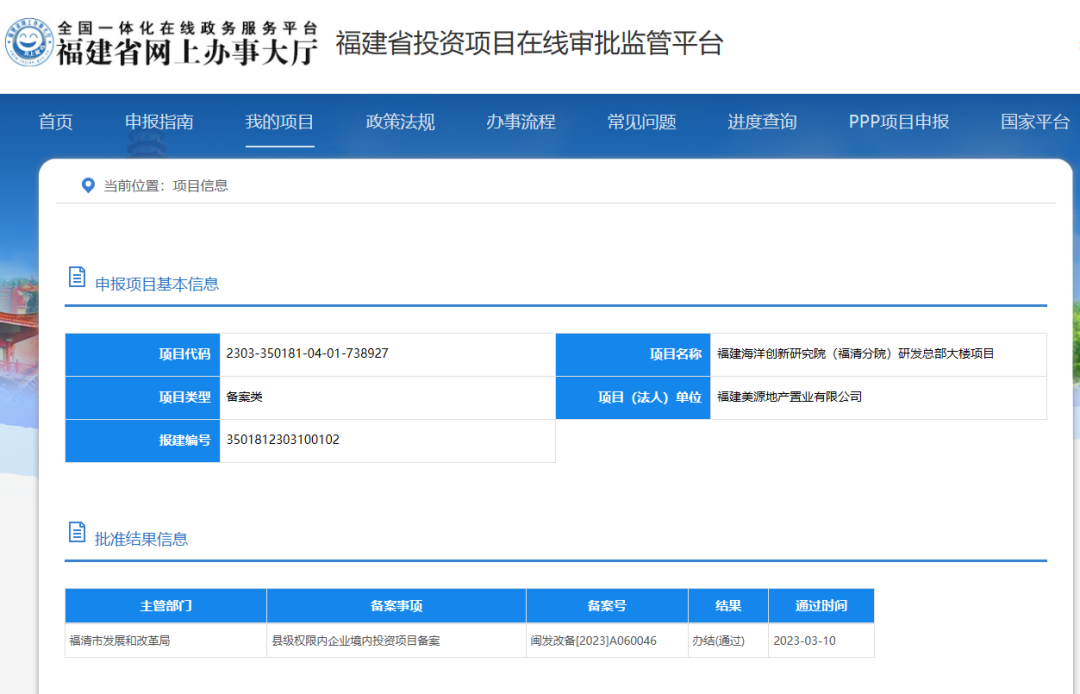This screenshot has width=1080, height=694.
Task: Click the number 3501812303100102
Action: coord(283,440)
